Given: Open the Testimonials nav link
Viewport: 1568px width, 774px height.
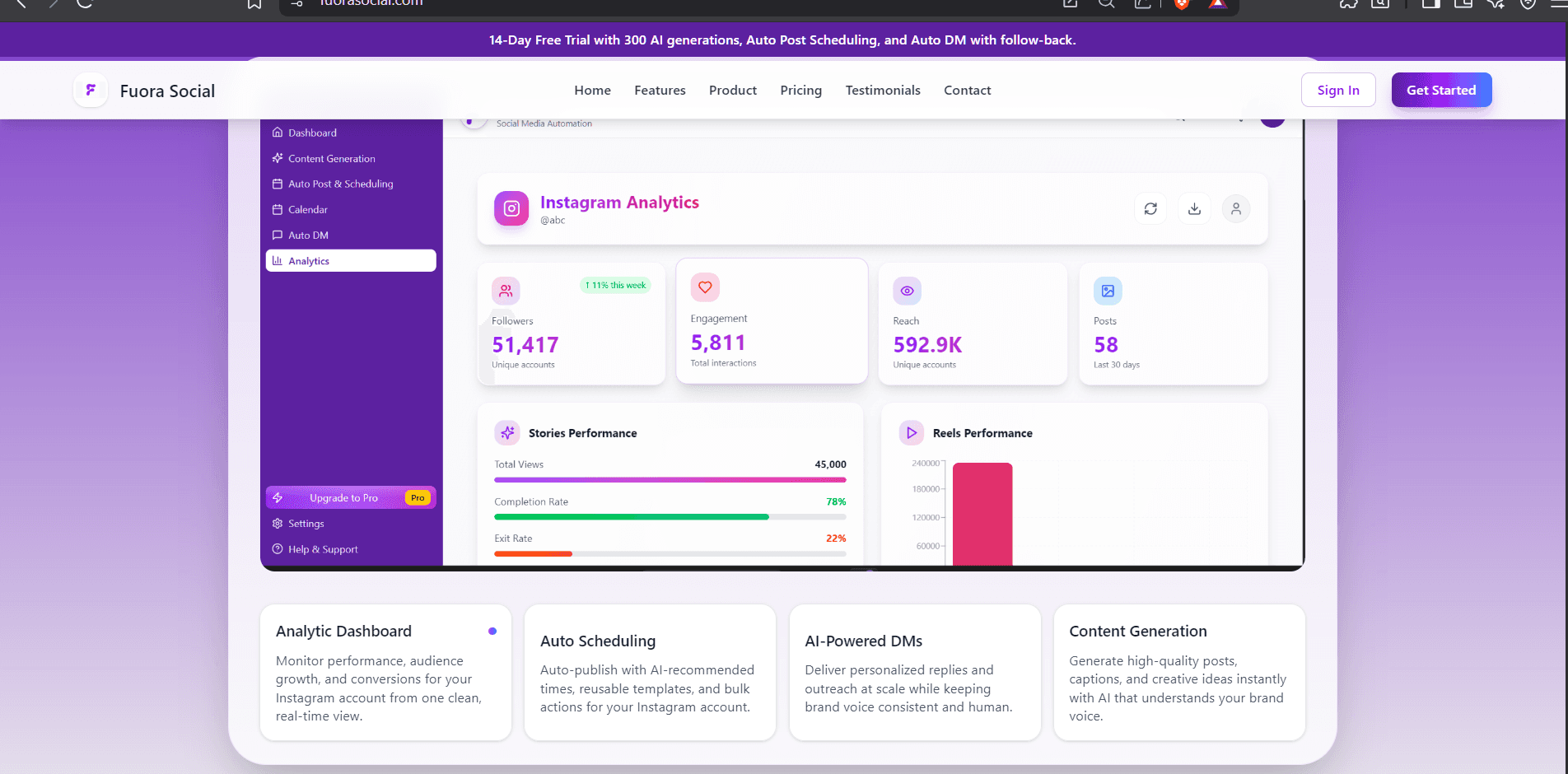Looking at the screenshot, I should 883,91.
